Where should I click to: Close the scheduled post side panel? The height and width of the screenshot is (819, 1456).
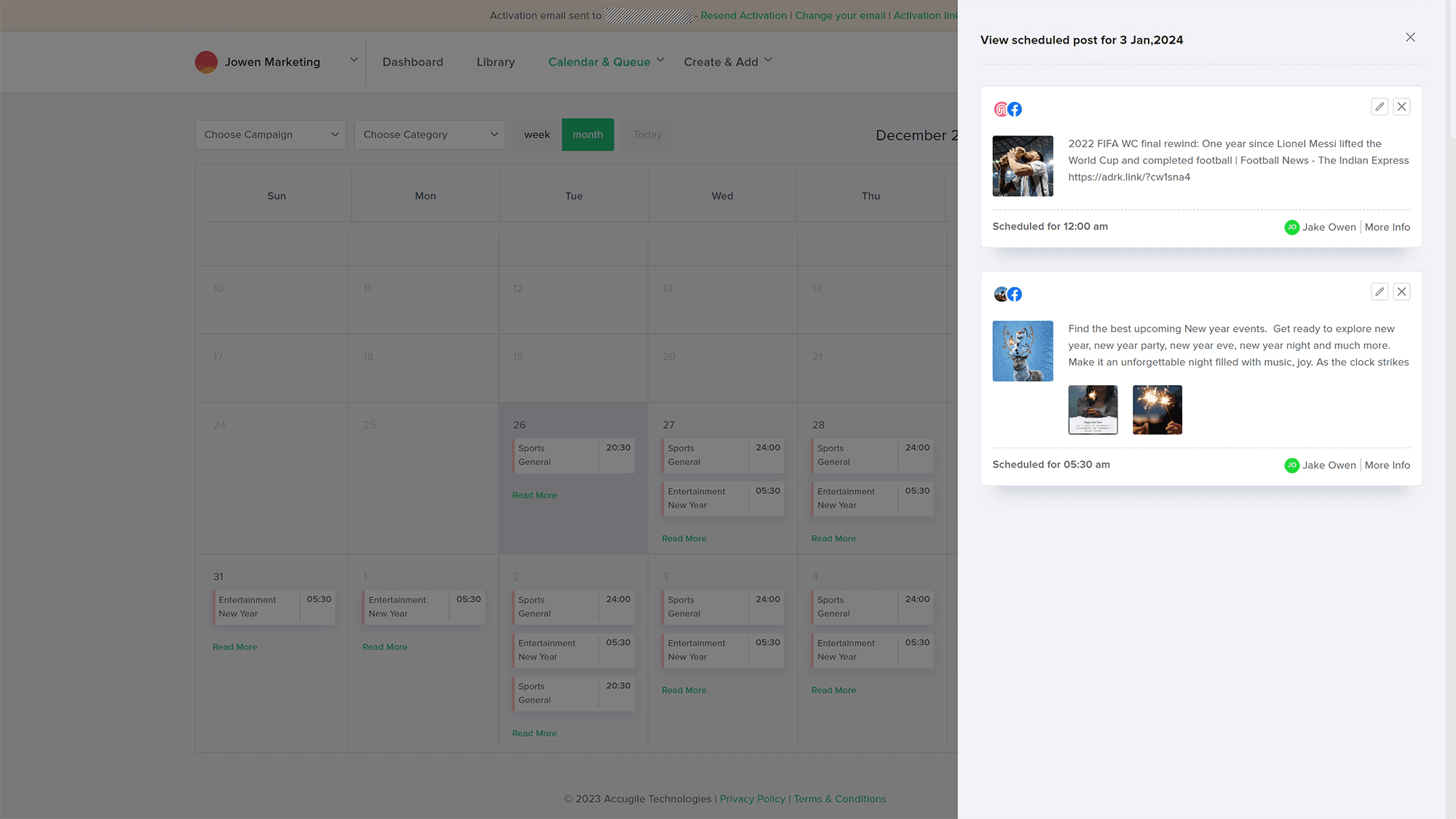pyautogui.click(x=1410, y=37)
